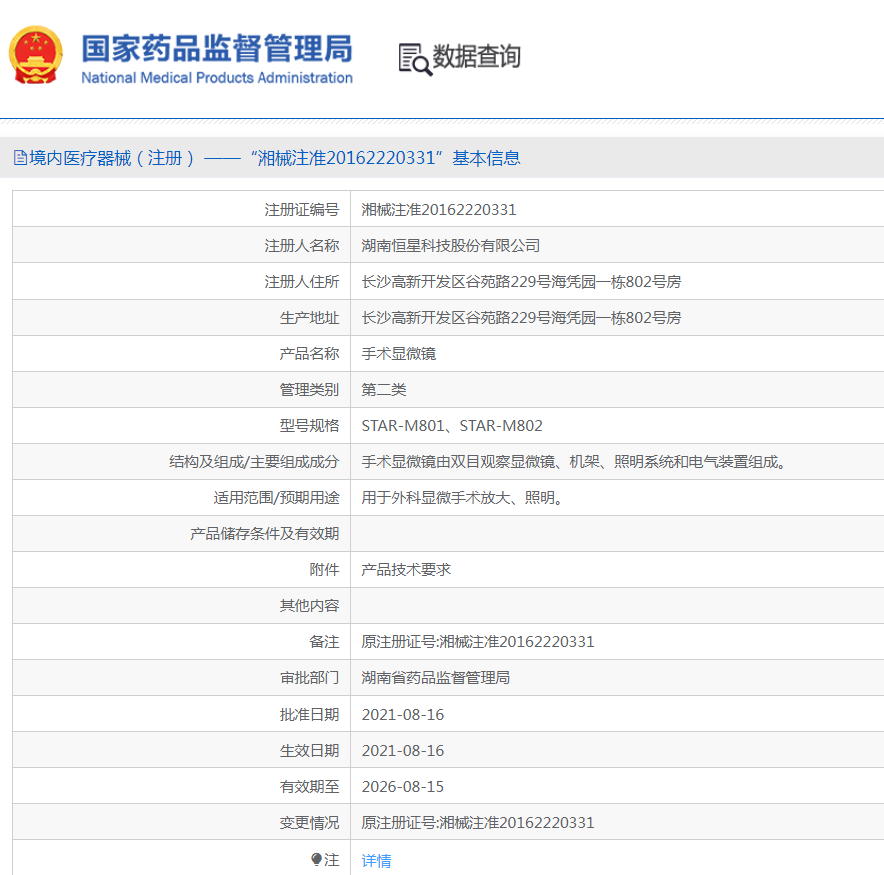Screen dimensions: 884x875
Task: Click the 第二类 category value
Action: pyautogui.click(x=384, y=390)
